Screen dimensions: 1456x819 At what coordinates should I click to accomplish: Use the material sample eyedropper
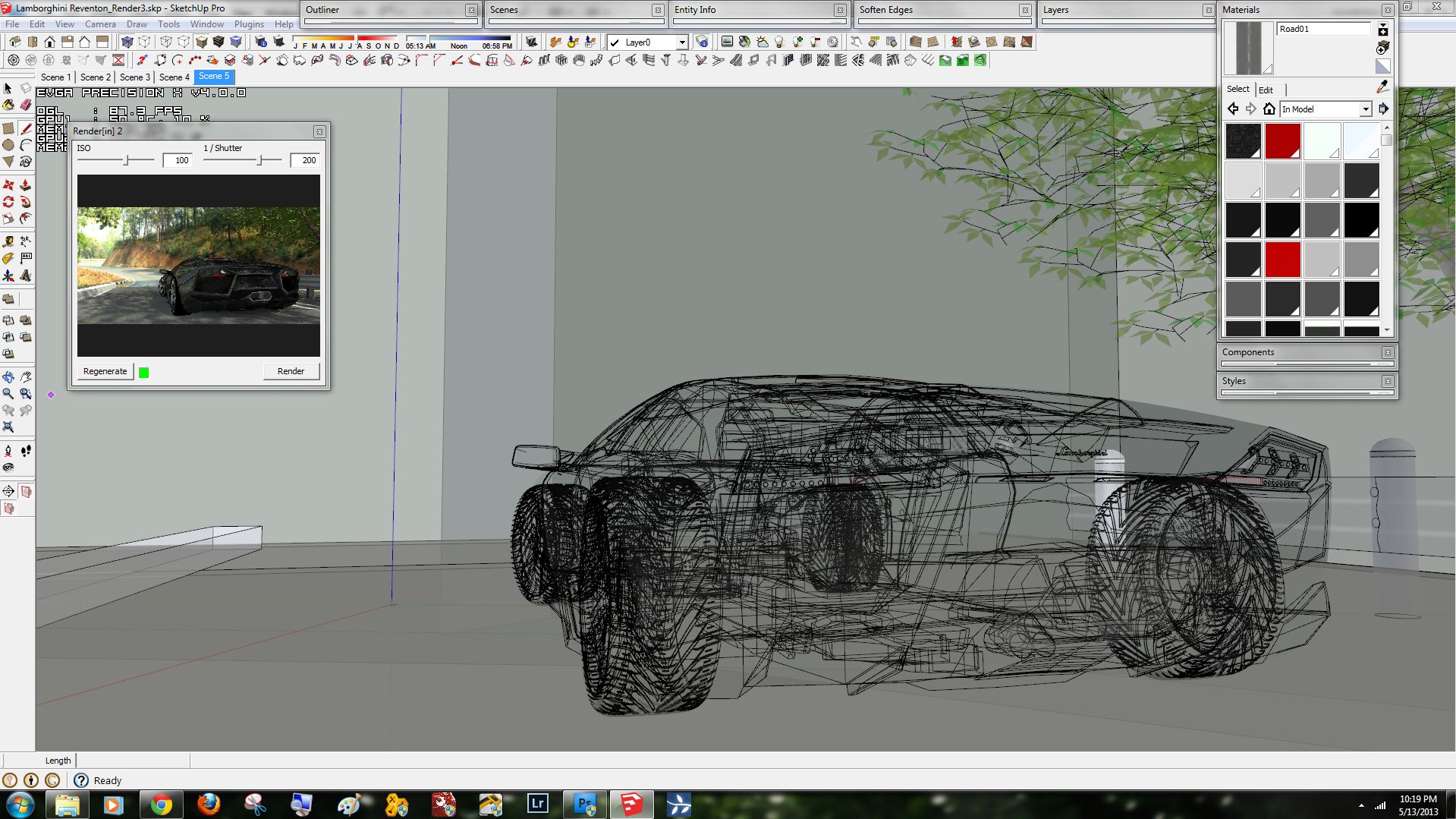point(1382,87)
